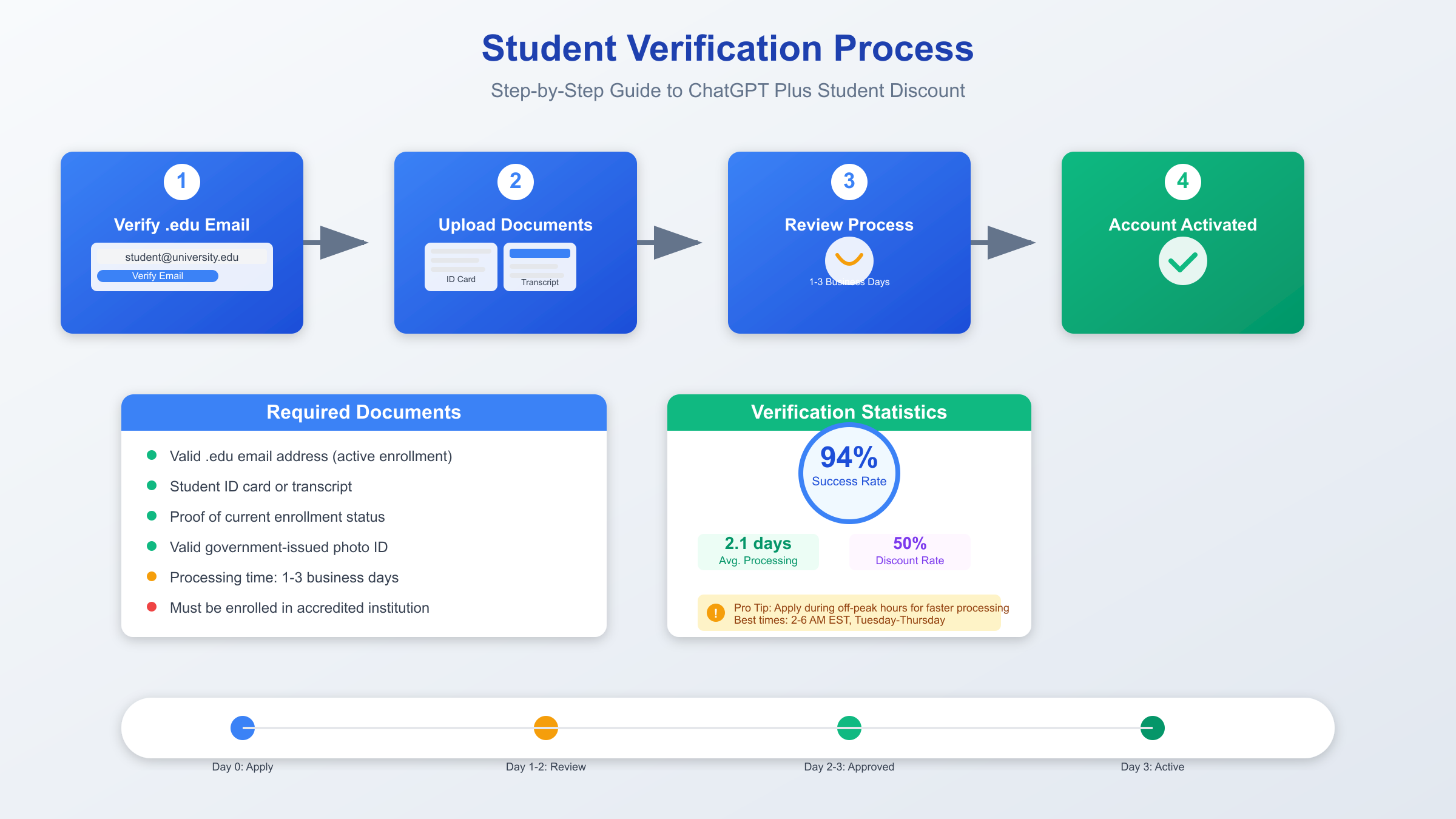Click "Must be enrolled in accredited institution"
Image resolution: width=1456 pixels, height=819 pixels.
[300, 608]
